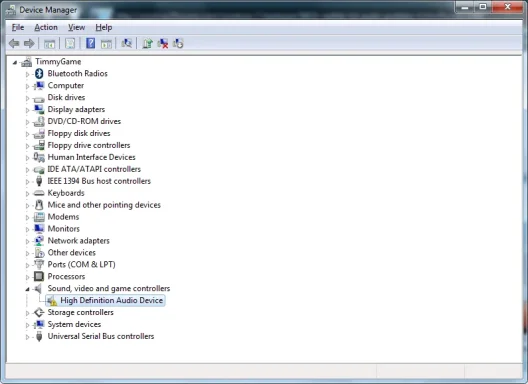Click the Help question-mark toolbar icon
The image size is (528, 384).
pyautogui.click(x=90, y=43)
